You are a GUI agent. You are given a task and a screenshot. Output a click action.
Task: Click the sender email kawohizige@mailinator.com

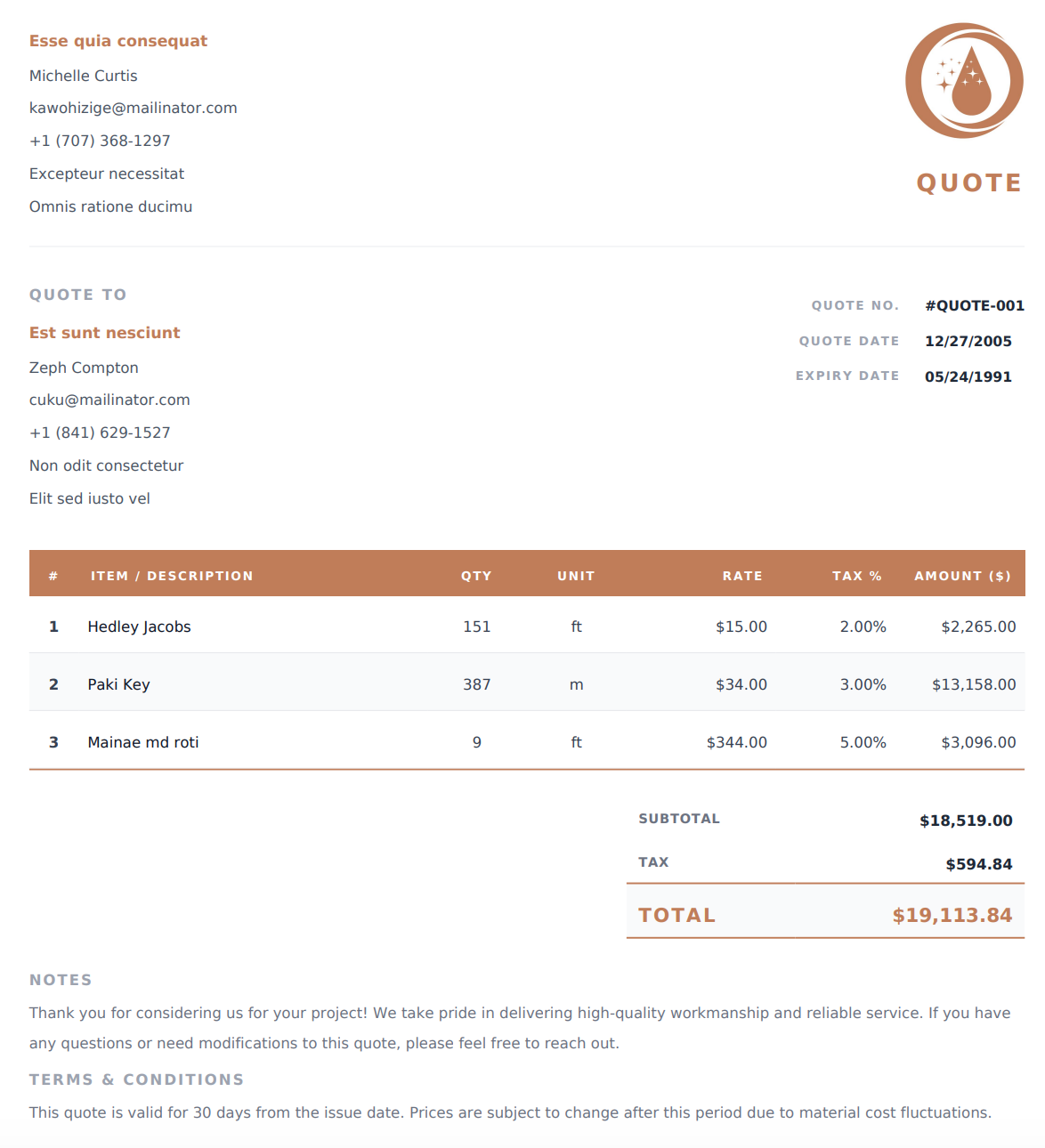[x=134, y=108]
